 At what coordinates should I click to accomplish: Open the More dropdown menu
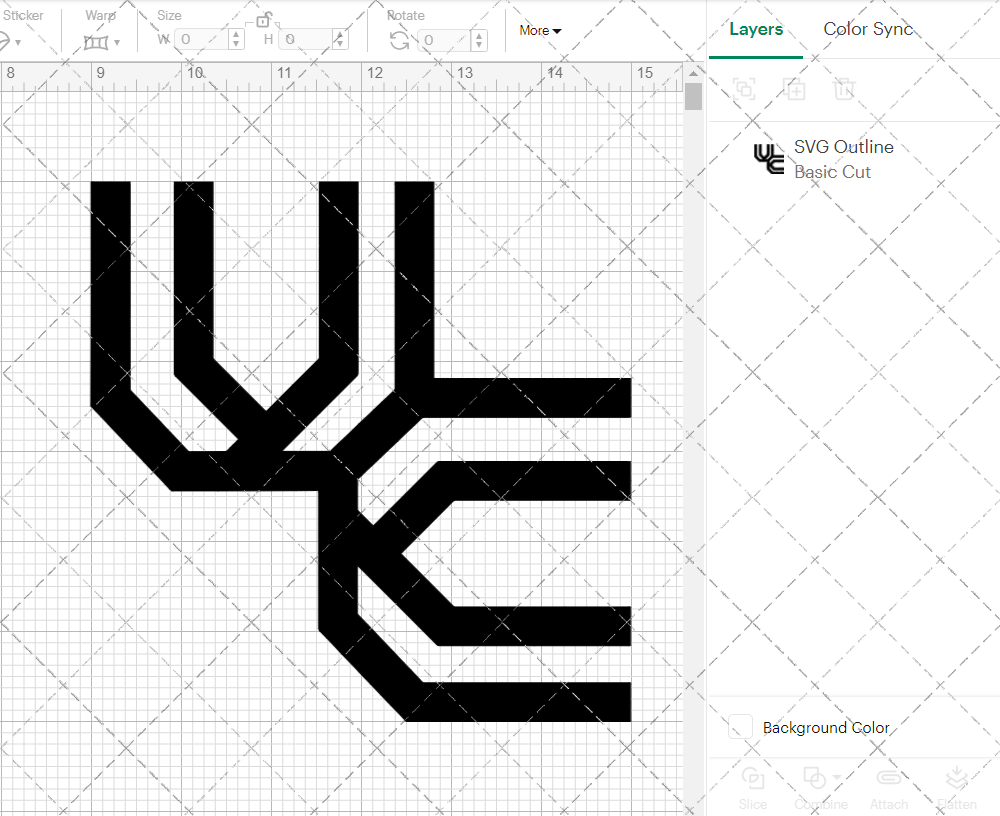click(x=540, y=31)
